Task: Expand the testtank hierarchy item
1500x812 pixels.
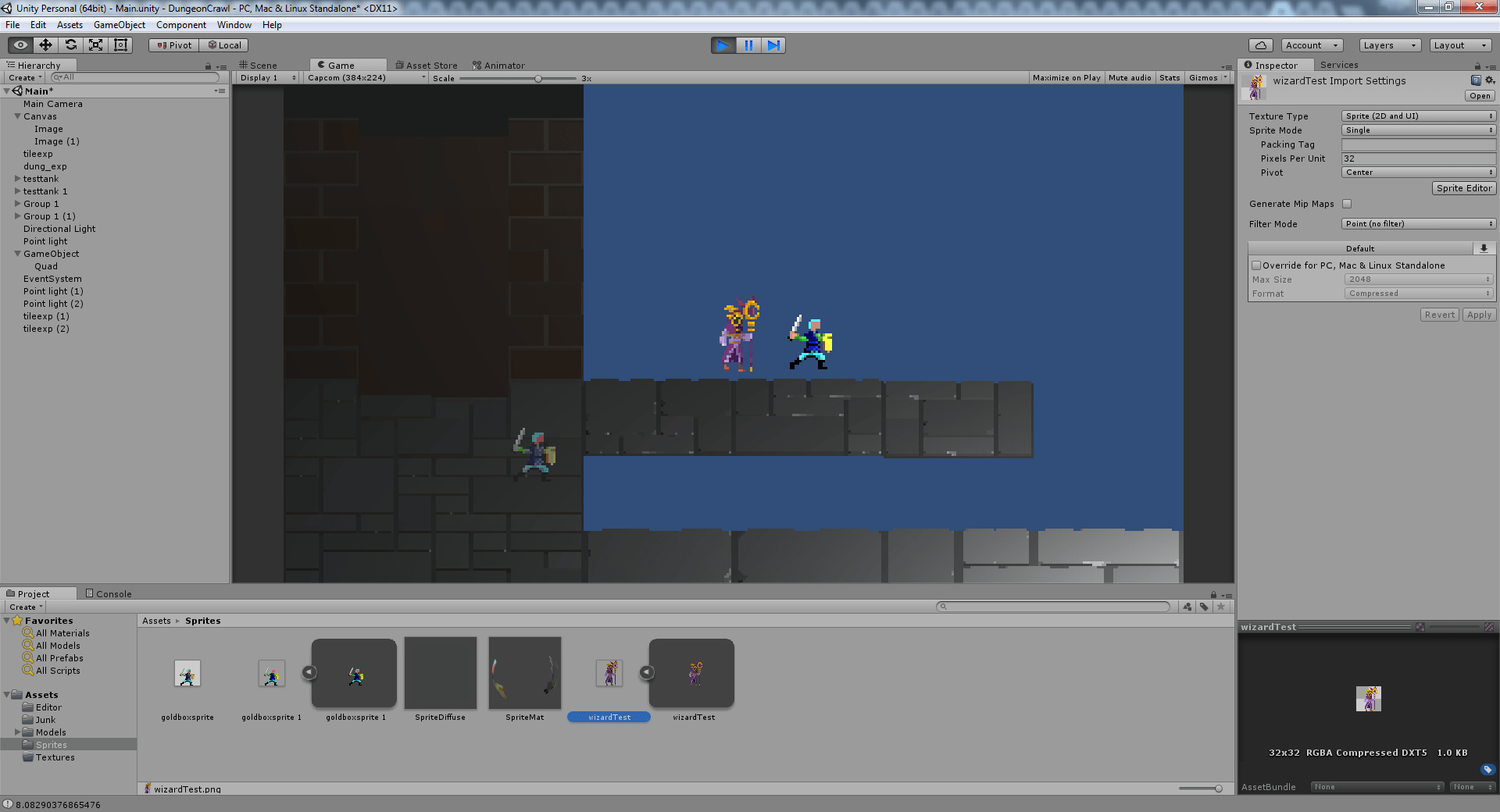Action: (17, 179)
